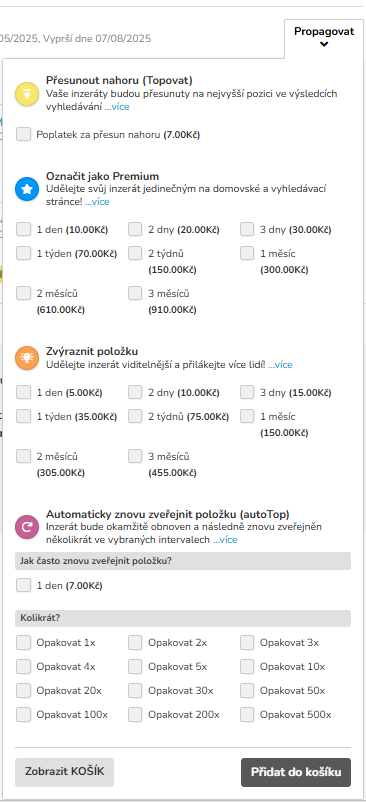
Task: Click the yellow Topovat arrow icon
Action: [x=27, y=94]
